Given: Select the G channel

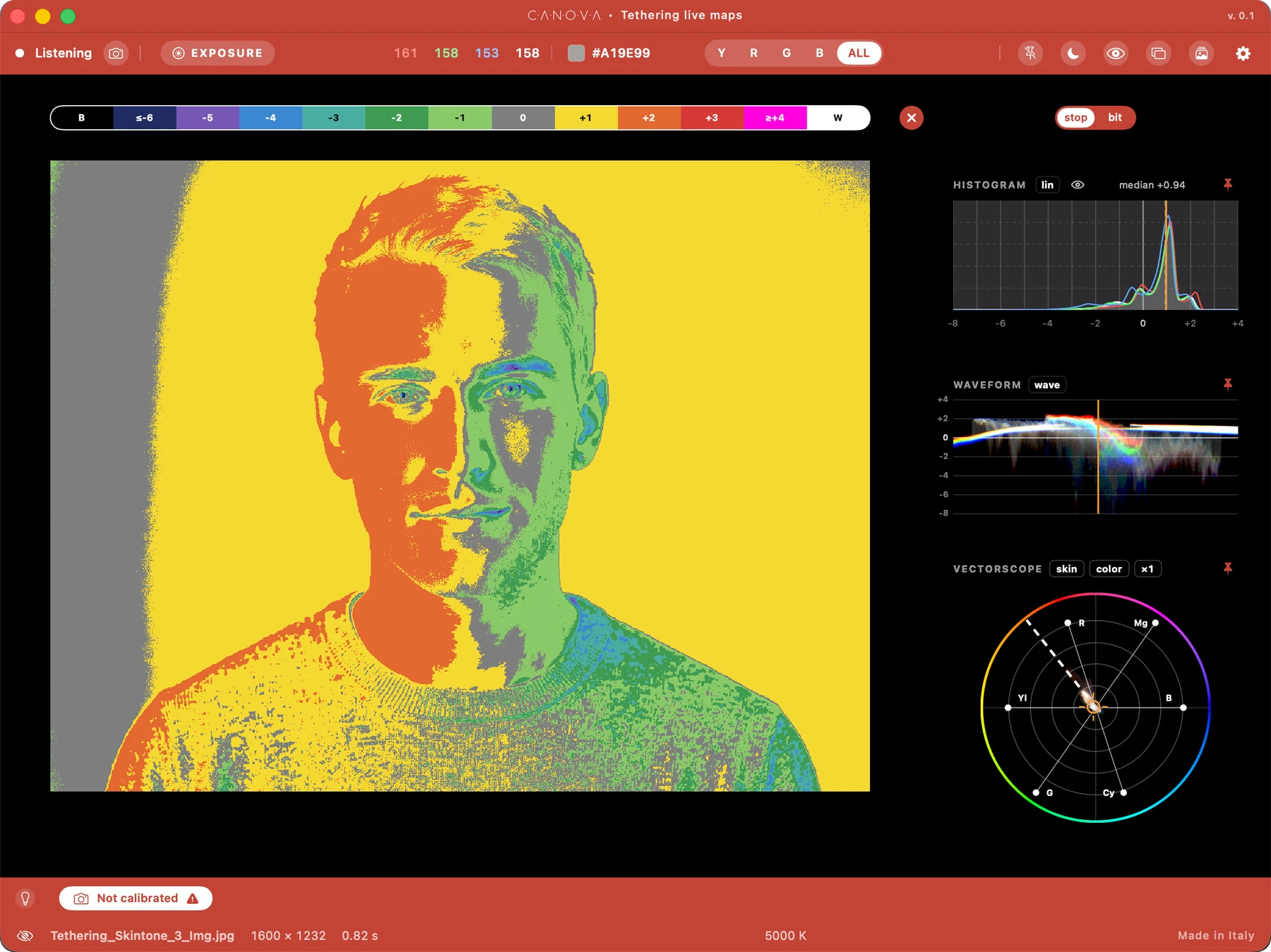Looking at the screenshot, I should pos(787,53).
